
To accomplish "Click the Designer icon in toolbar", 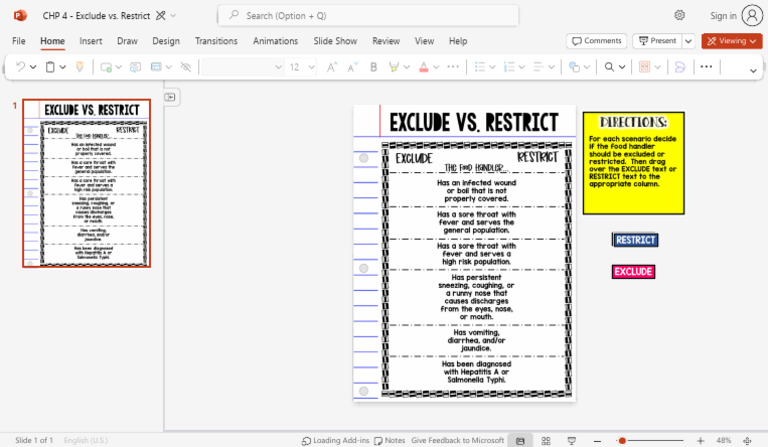I will coord(645,67).
